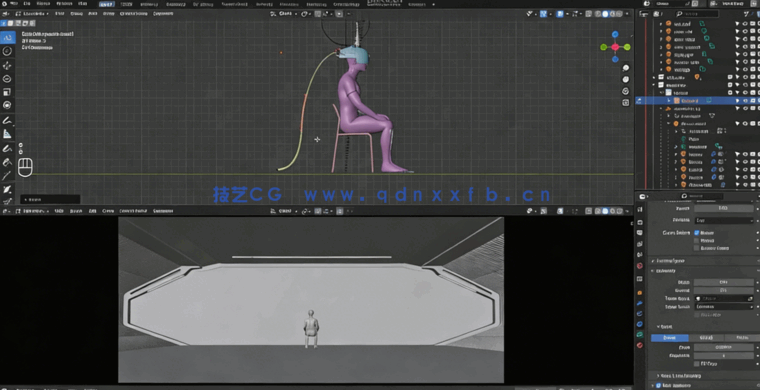Open the File menu
The height and width of the screenshot is (390, 760).
27,3
